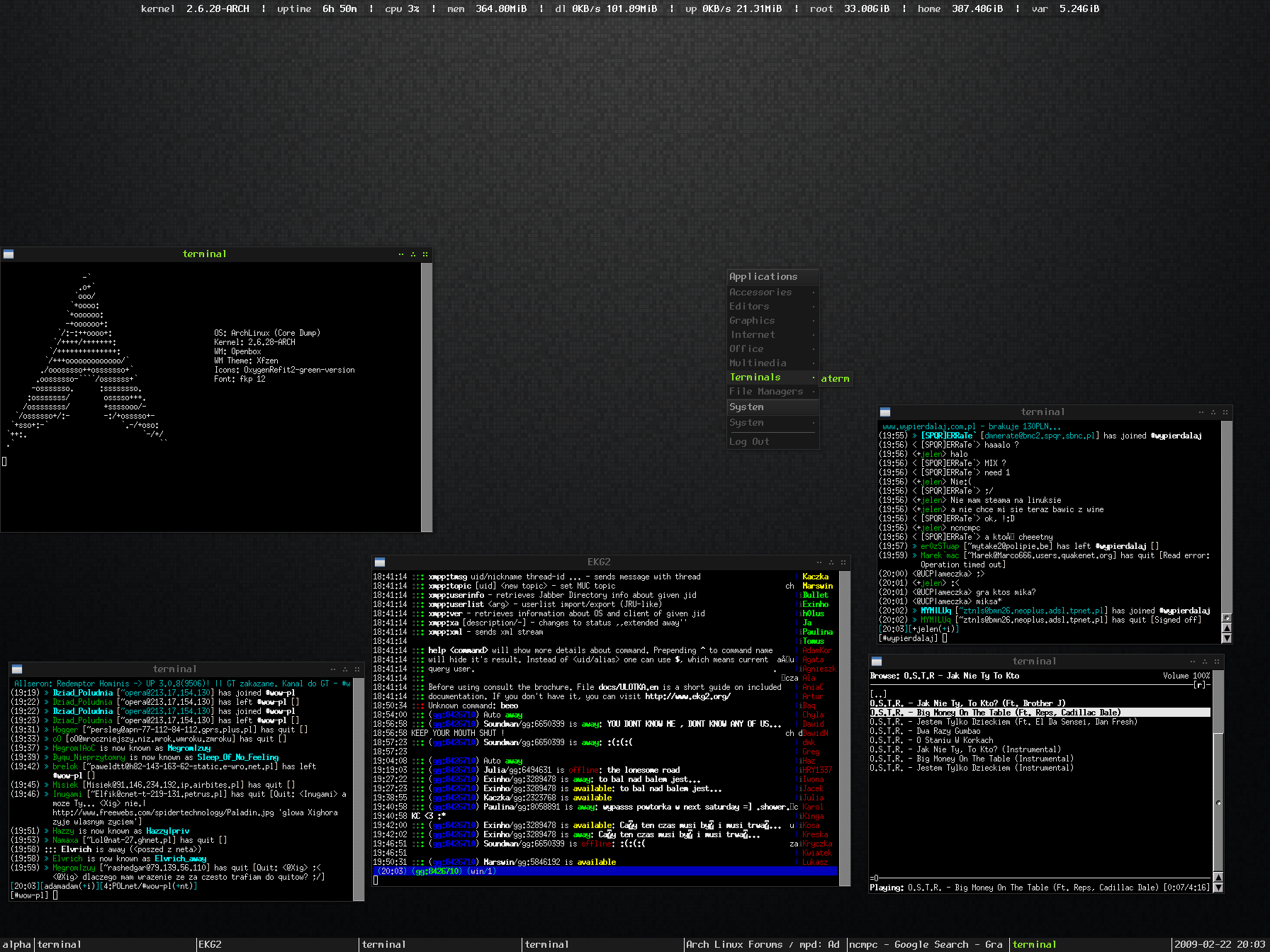Click the 'mem 364.80MiB' status readout
Image resolution: width=1270 pixels, height=952 pixels.
click(487, 8)
